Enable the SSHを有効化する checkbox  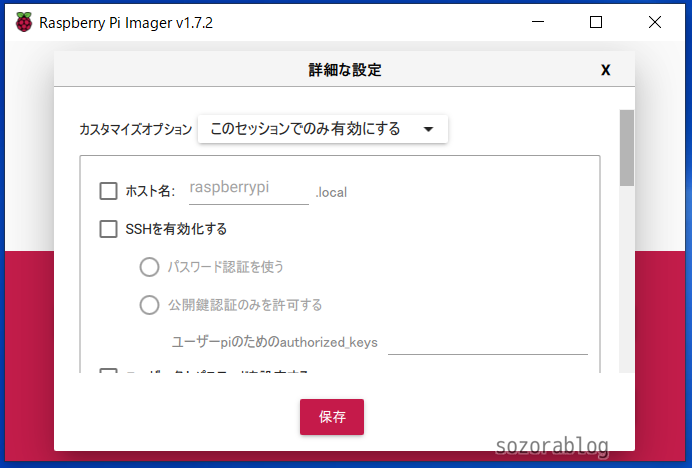[108, 229]
